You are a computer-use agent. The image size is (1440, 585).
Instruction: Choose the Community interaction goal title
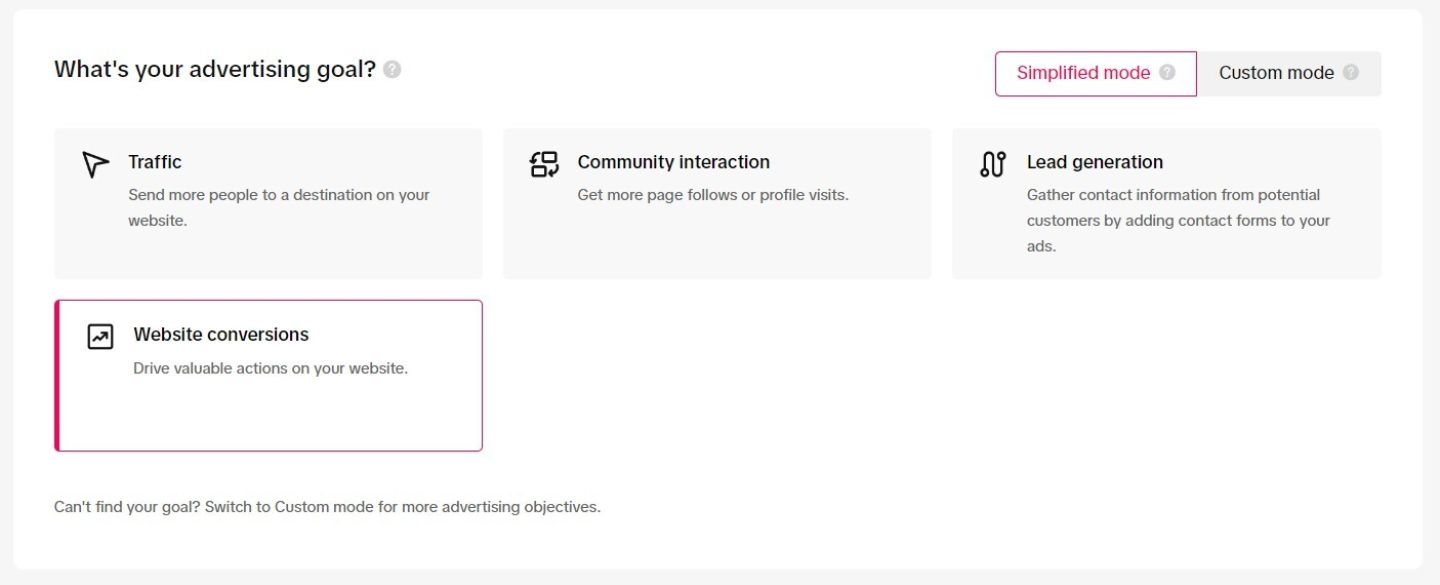[x=673, y=162]
